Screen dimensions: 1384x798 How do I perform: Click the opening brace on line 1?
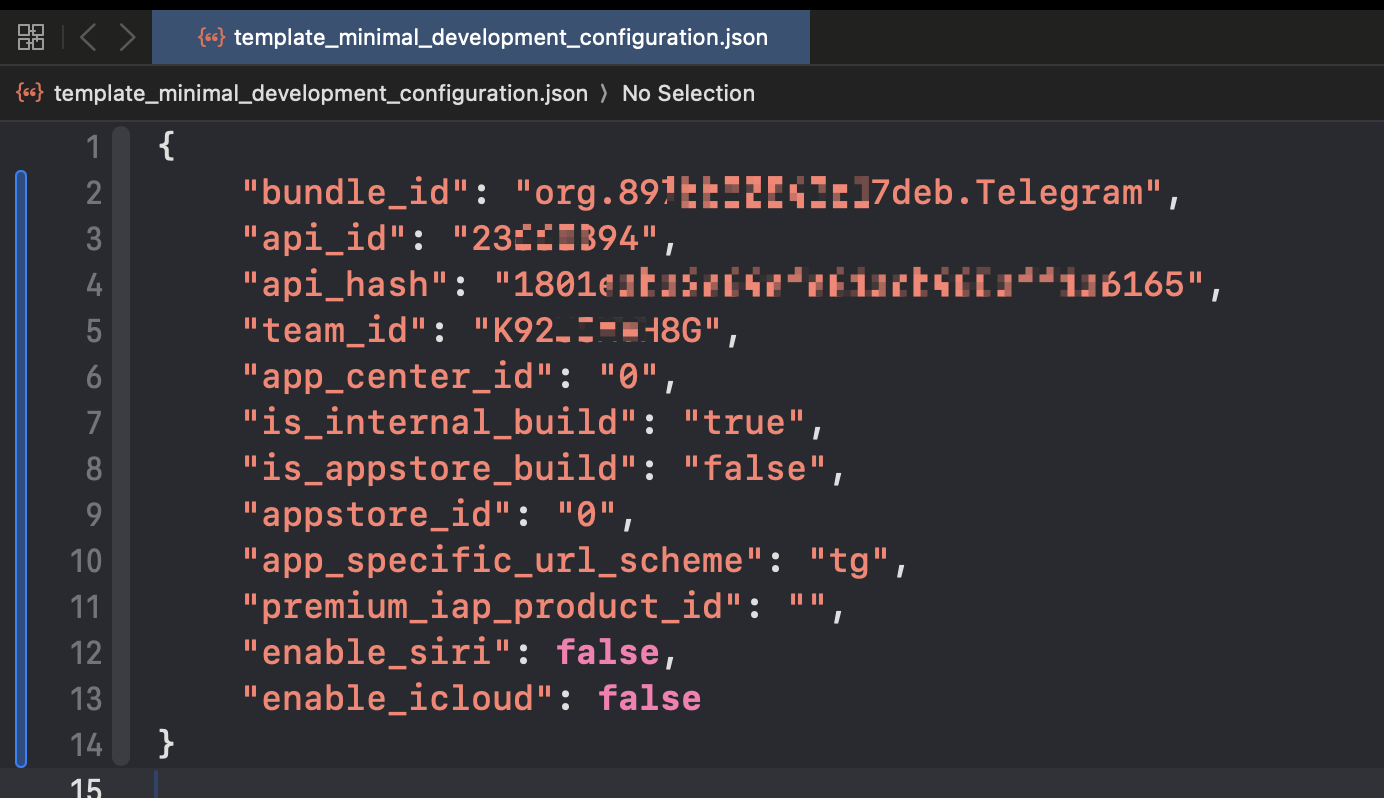click(167, 147)
